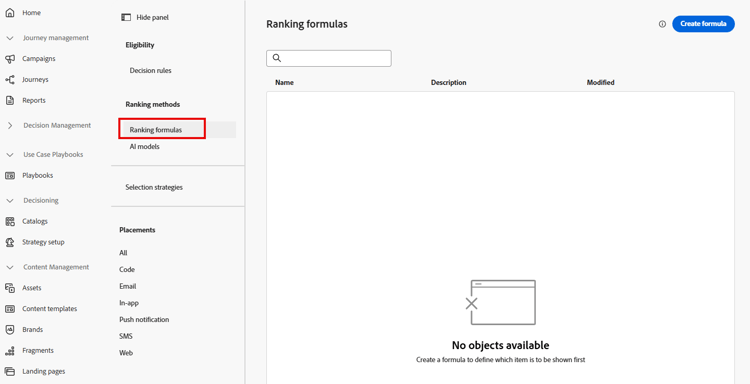The width and height of the screenshot is (750, 384).
Task: Click the Home house icon
Action: pyautogui.click(x=10, y=13)
